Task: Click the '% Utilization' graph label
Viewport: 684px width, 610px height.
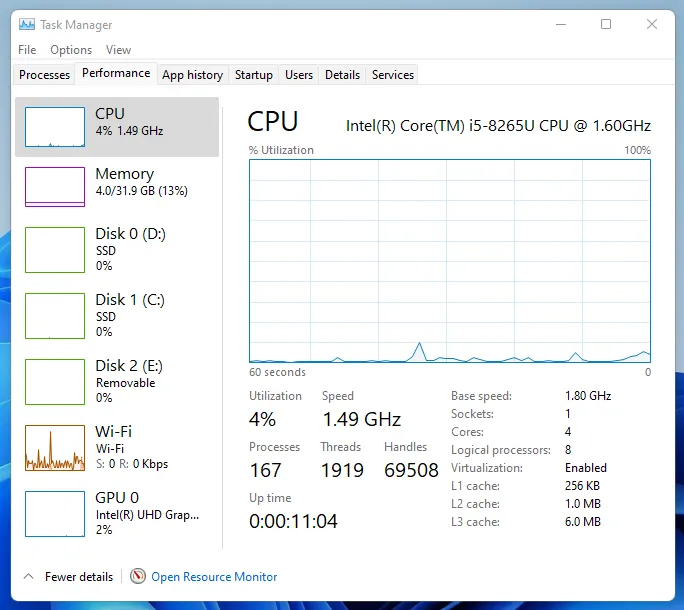Action: click(281, 150)
